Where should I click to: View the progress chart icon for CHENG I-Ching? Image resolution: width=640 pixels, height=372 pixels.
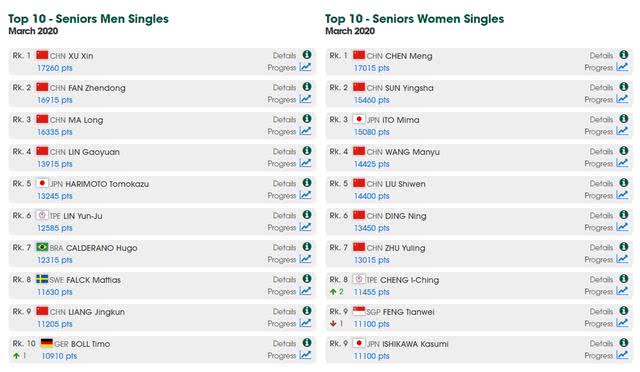click(622, 291)
